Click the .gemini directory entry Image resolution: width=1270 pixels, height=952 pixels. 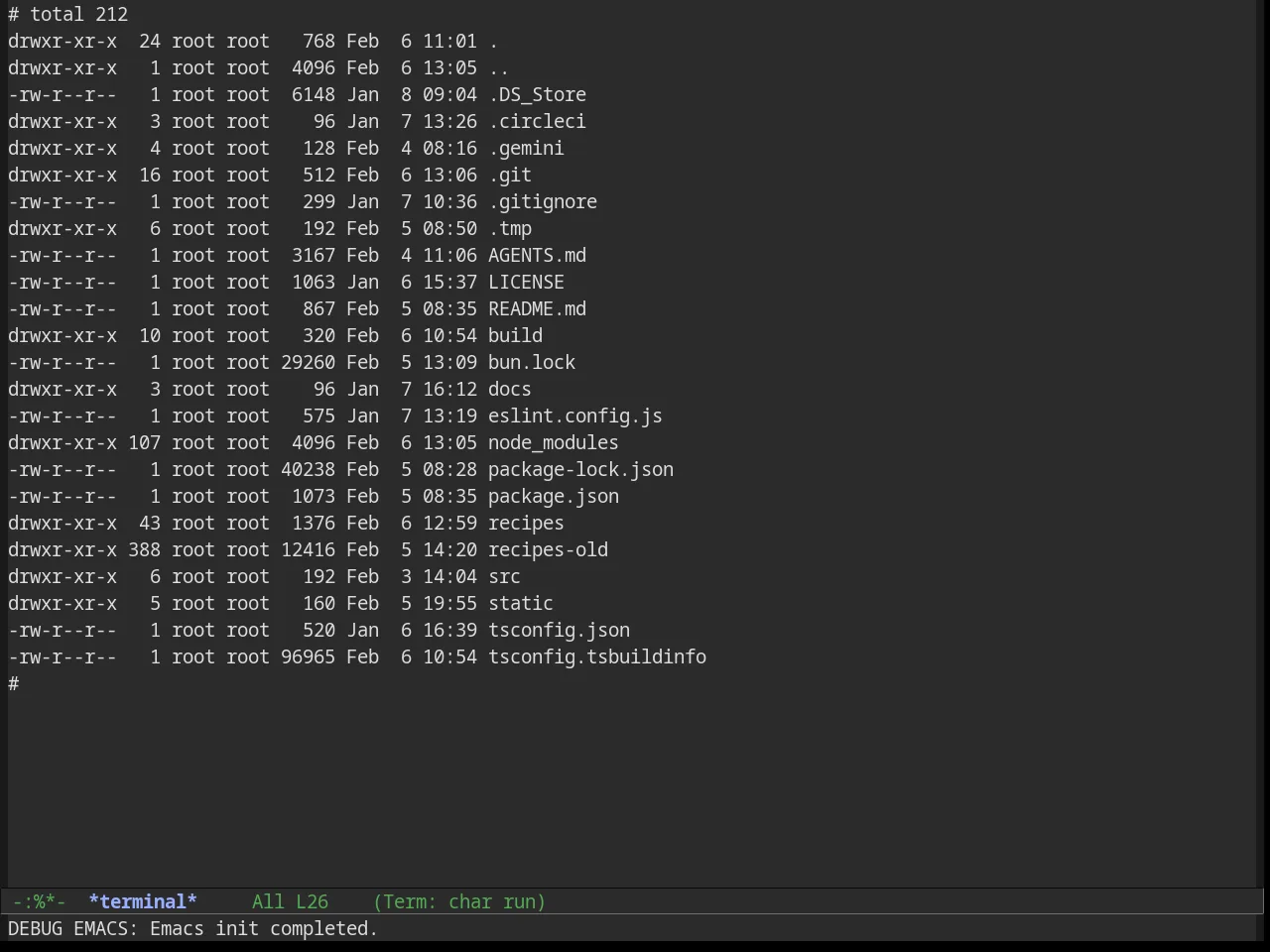point(526,148)
